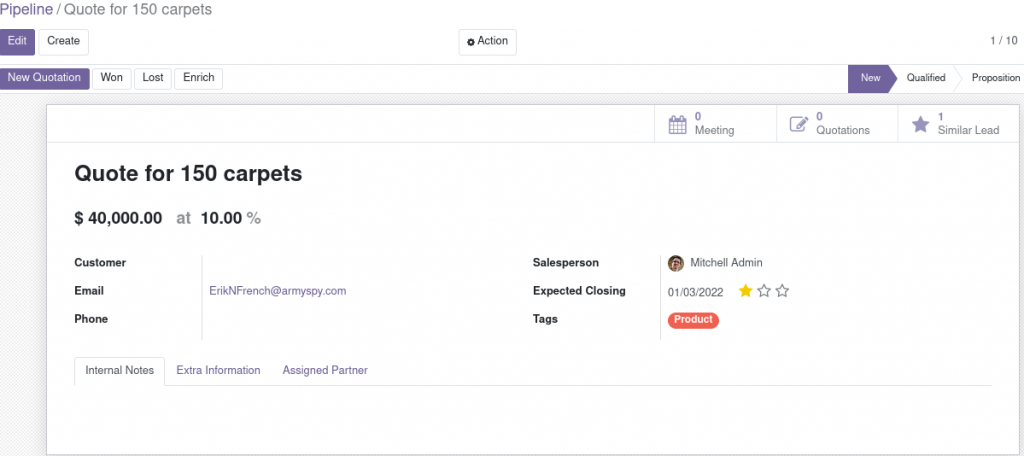Open the ErikNFrench@armyspy.com email link
The height and width of the screenshot is (456, 1024).
(278, 291)
